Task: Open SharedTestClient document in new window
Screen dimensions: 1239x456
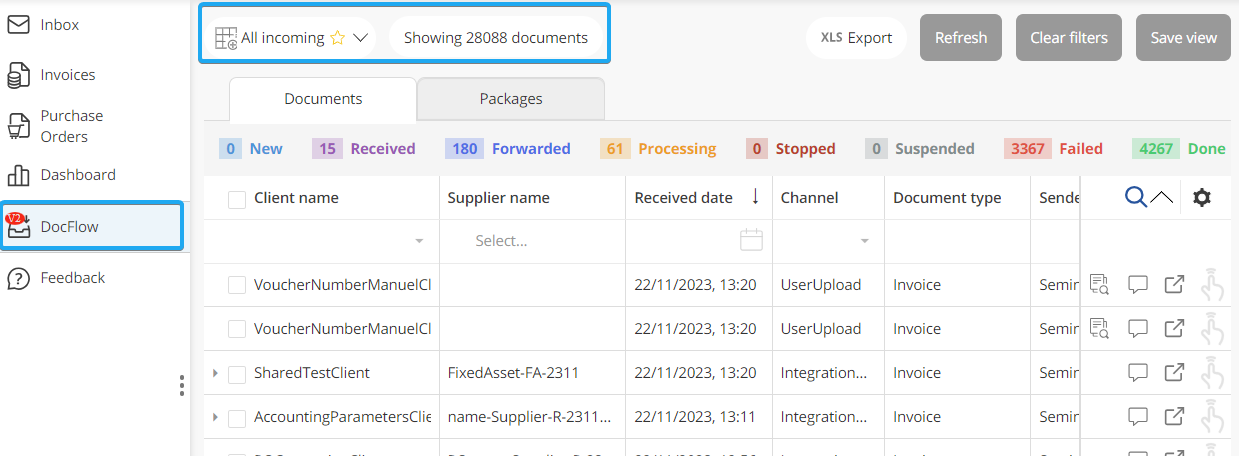Action: (x=1174, y=373)
